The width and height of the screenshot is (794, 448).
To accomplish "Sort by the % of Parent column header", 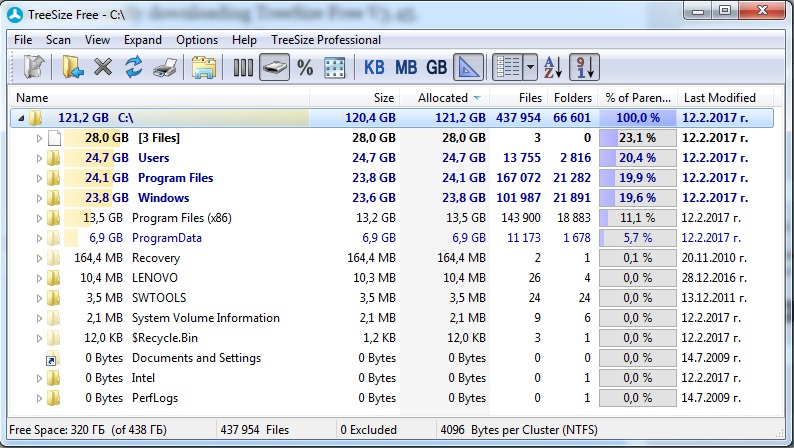I will (x=638, y=98).
